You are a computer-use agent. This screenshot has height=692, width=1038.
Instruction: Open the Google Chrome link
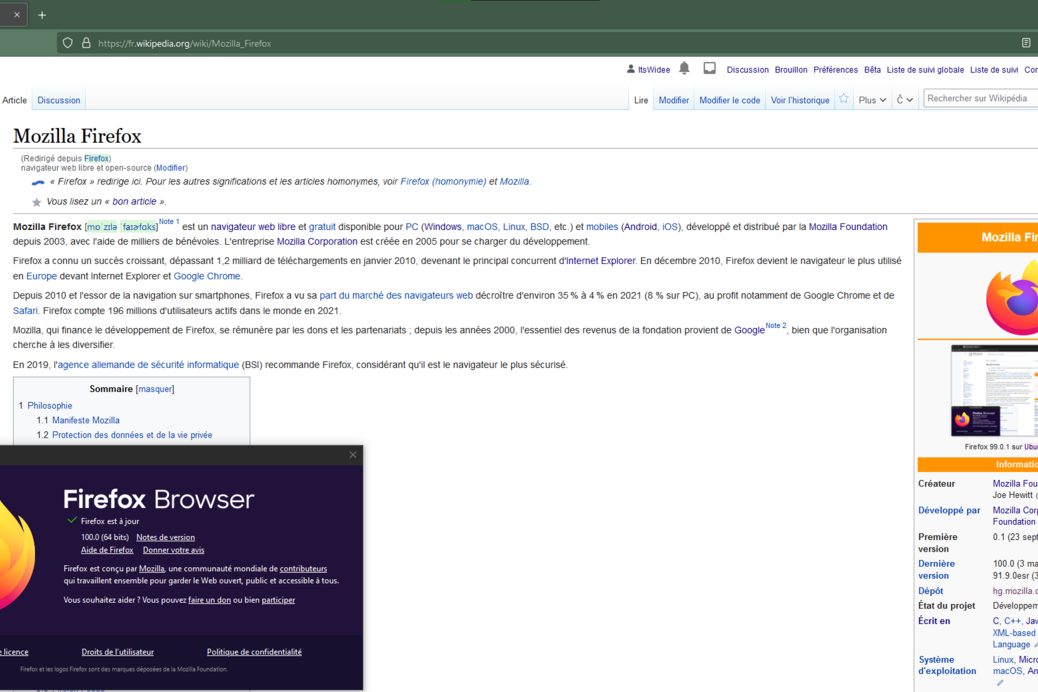[x=207, y=275]
